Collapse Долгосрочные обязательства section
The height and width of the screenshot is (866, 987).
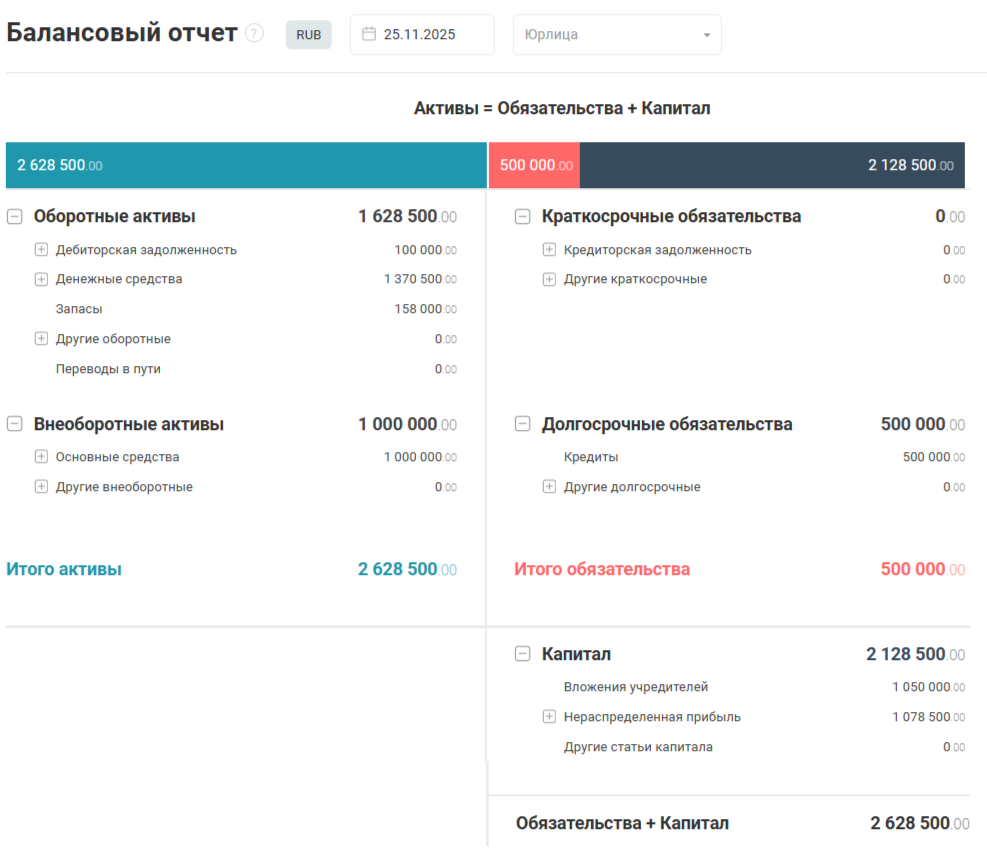point(522,424)
